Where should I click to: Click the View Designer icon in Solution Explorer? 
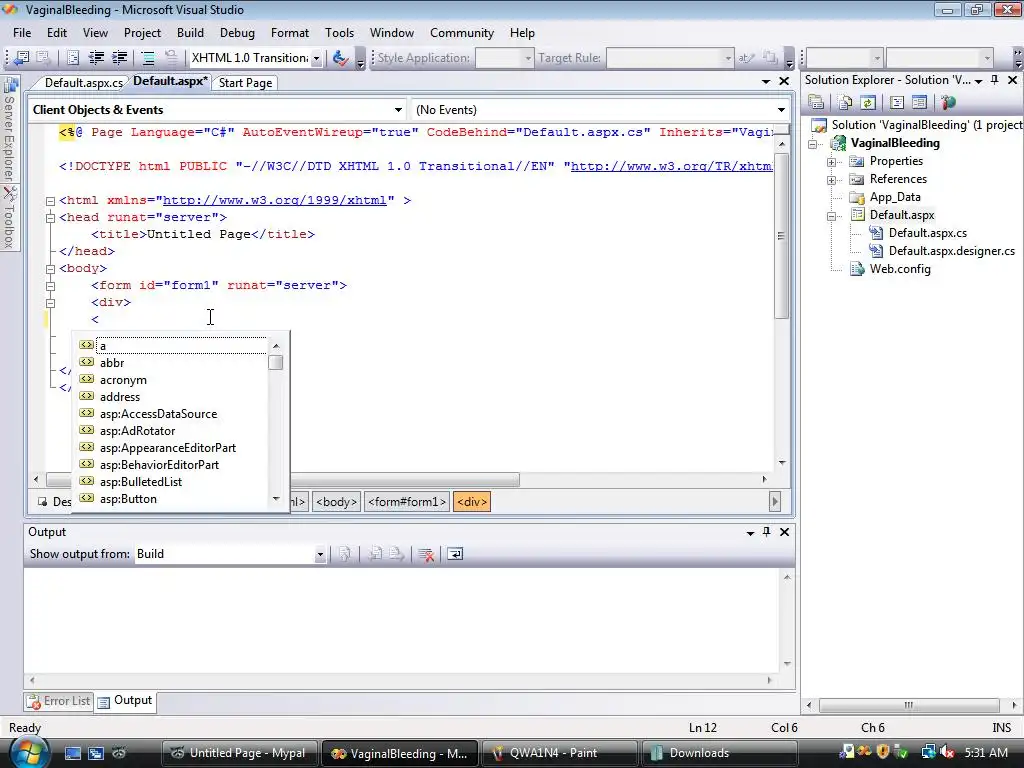[x=920, y=103]
